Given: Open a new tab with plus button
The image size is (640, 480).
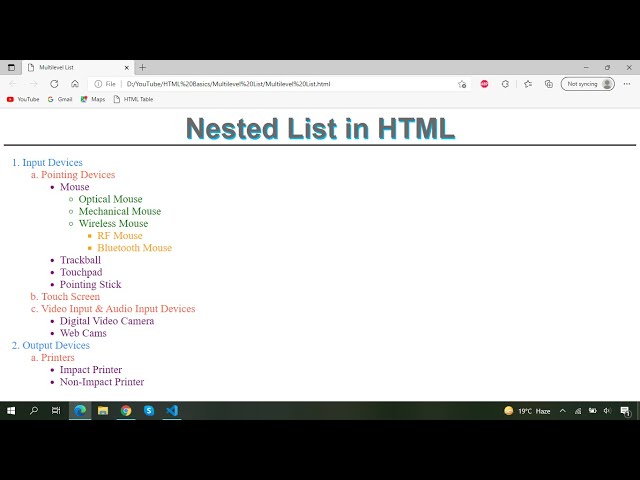Looking at the screenshot, I should pos(142,67).
